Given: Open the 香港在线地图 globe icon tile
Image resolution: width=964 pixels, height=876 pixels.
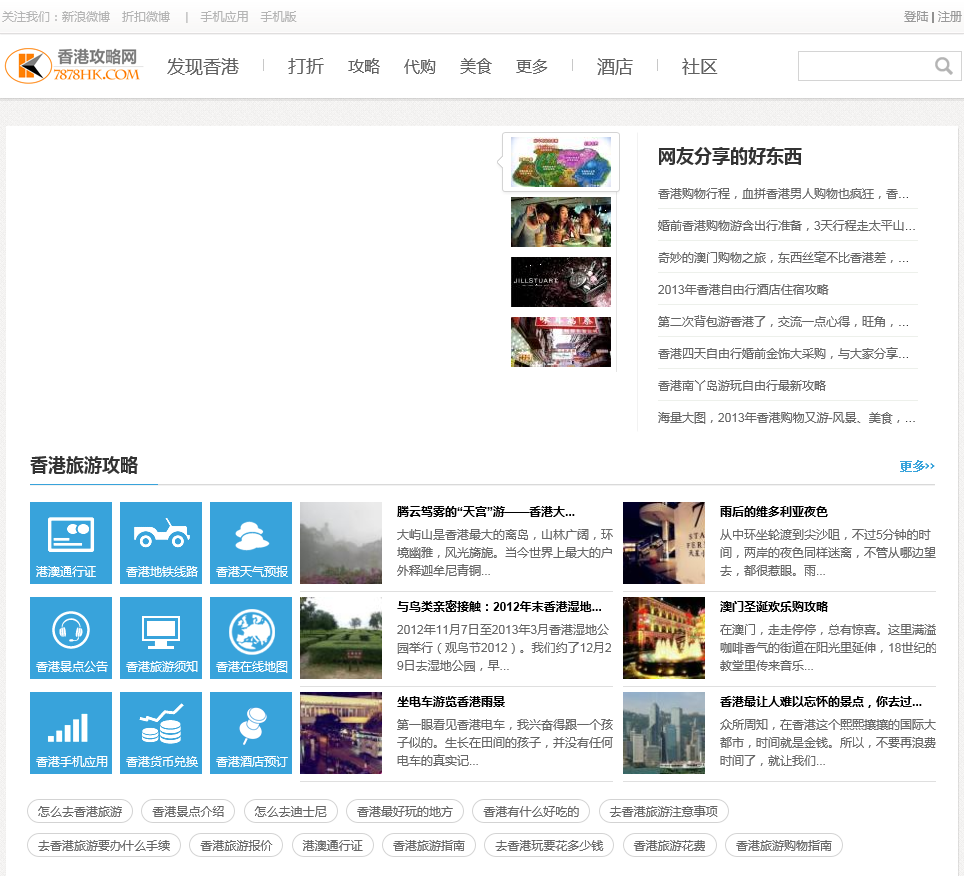Looking at the screenshot, I should 251,638.
